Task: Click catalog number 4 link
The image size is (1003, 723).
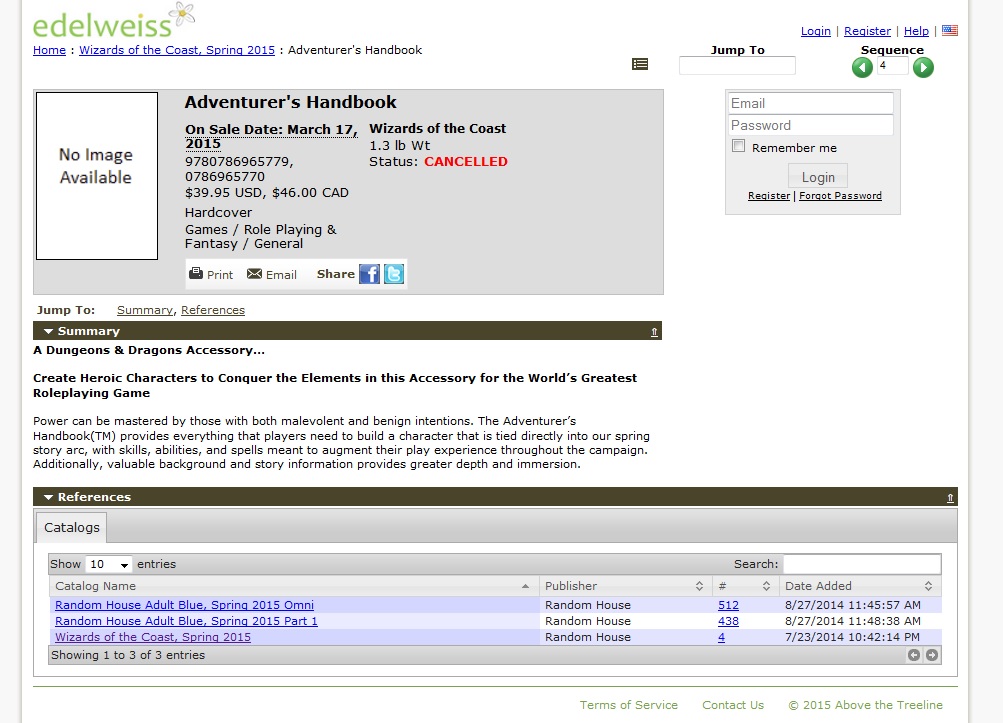Action: pos(722,637)
